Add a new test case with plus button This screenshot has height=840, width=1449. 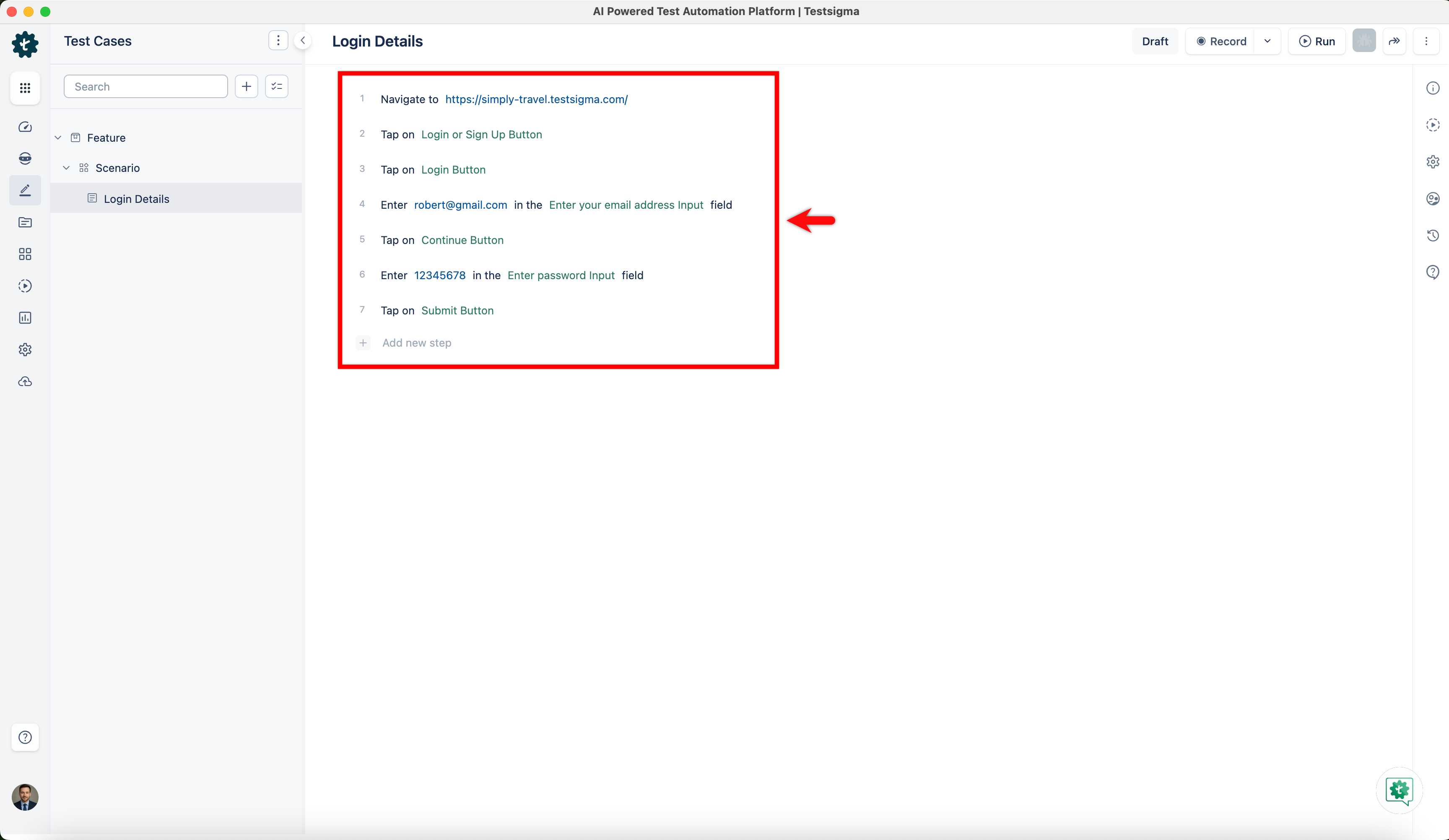coord(246,86)
